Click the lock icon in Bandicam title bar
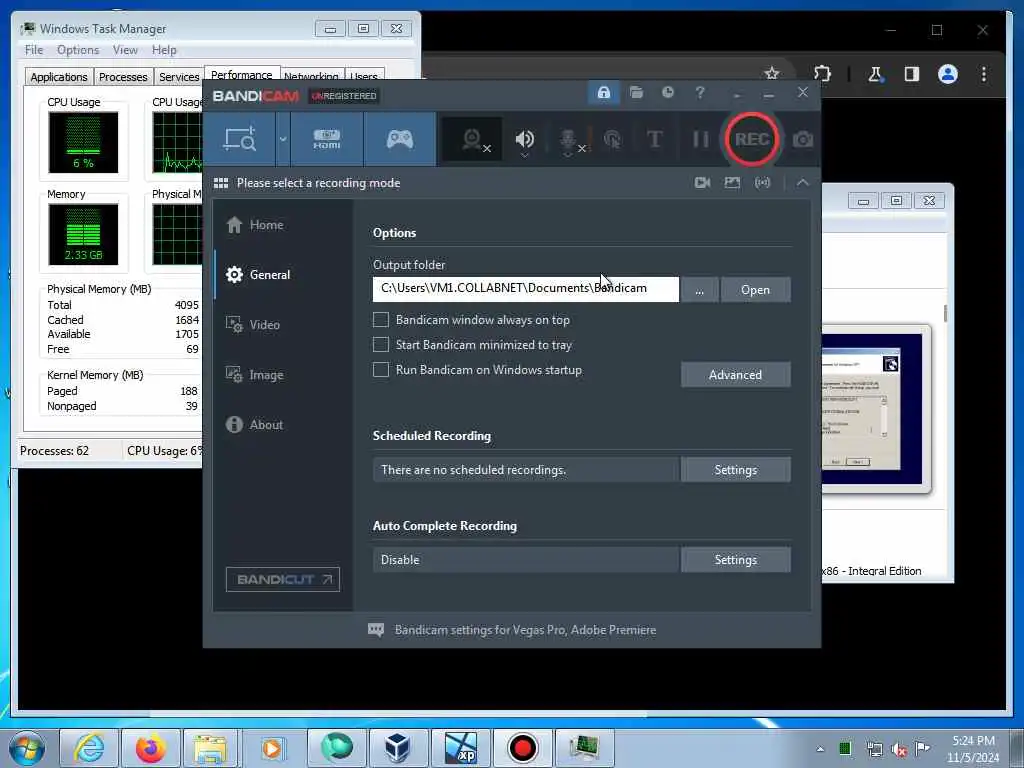The height and width of the screenshot is (768, 1024). coord(603,93)
